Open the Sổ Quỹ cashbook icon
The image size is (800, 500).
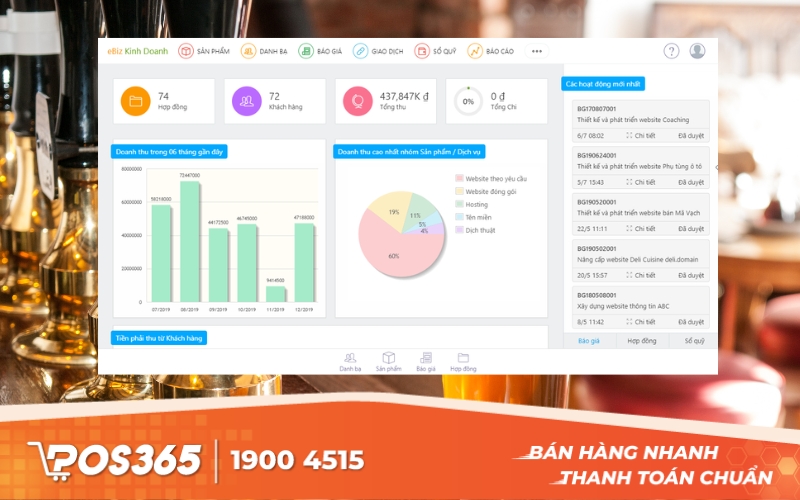click(422, 51)
